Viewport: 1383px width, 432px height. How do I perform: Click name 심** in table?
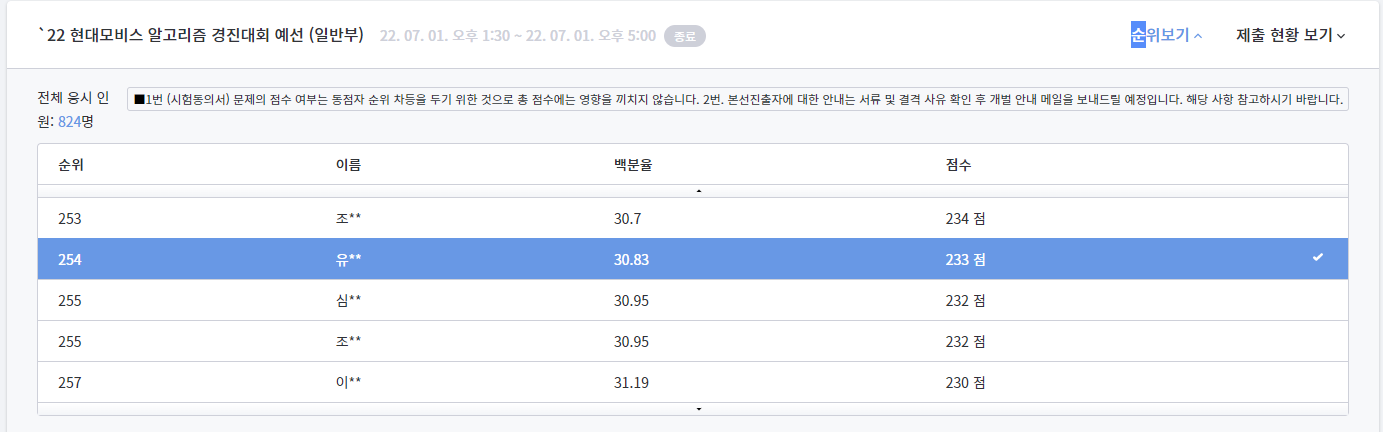[x=348, y=300]
